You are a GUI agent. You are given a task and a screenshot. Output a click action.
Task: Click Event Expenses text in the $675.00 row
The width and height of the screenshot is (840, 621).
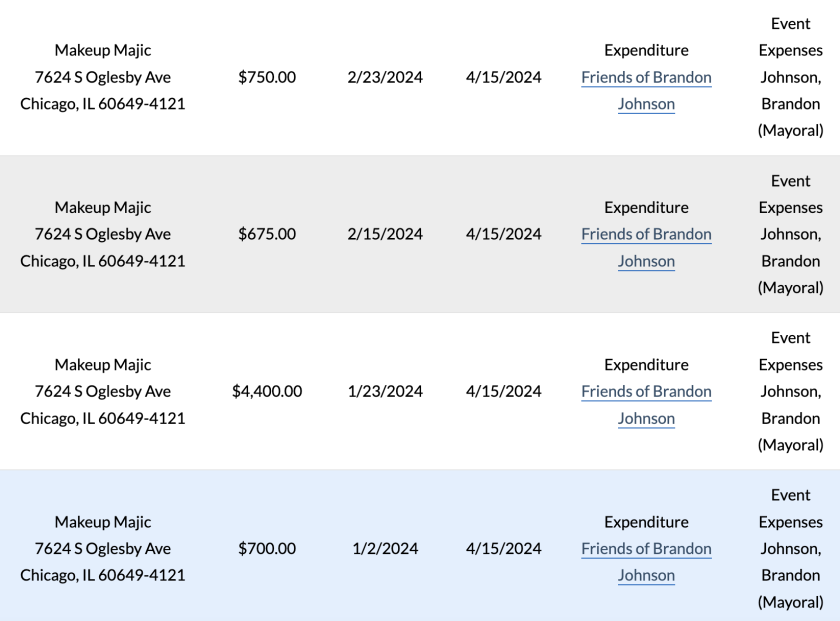(790, 194)
